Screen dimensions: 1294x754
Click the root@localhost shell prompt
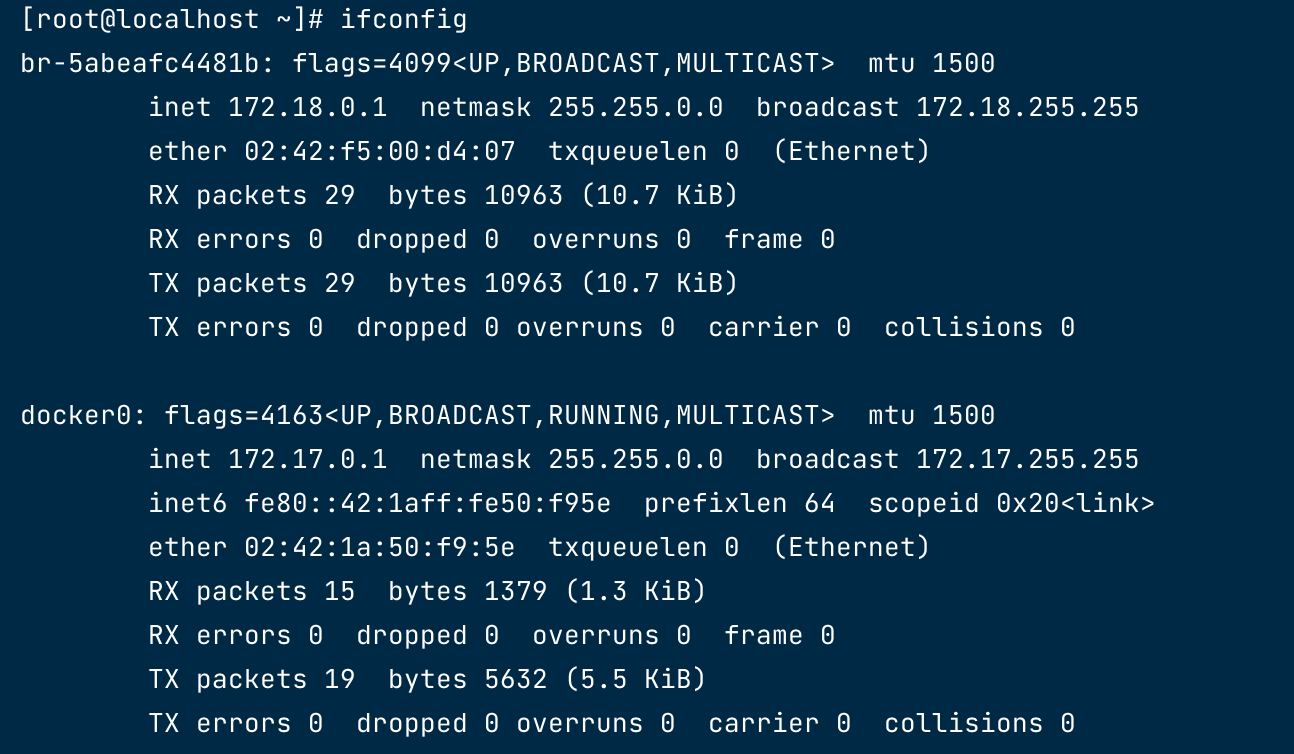point(172,20)
